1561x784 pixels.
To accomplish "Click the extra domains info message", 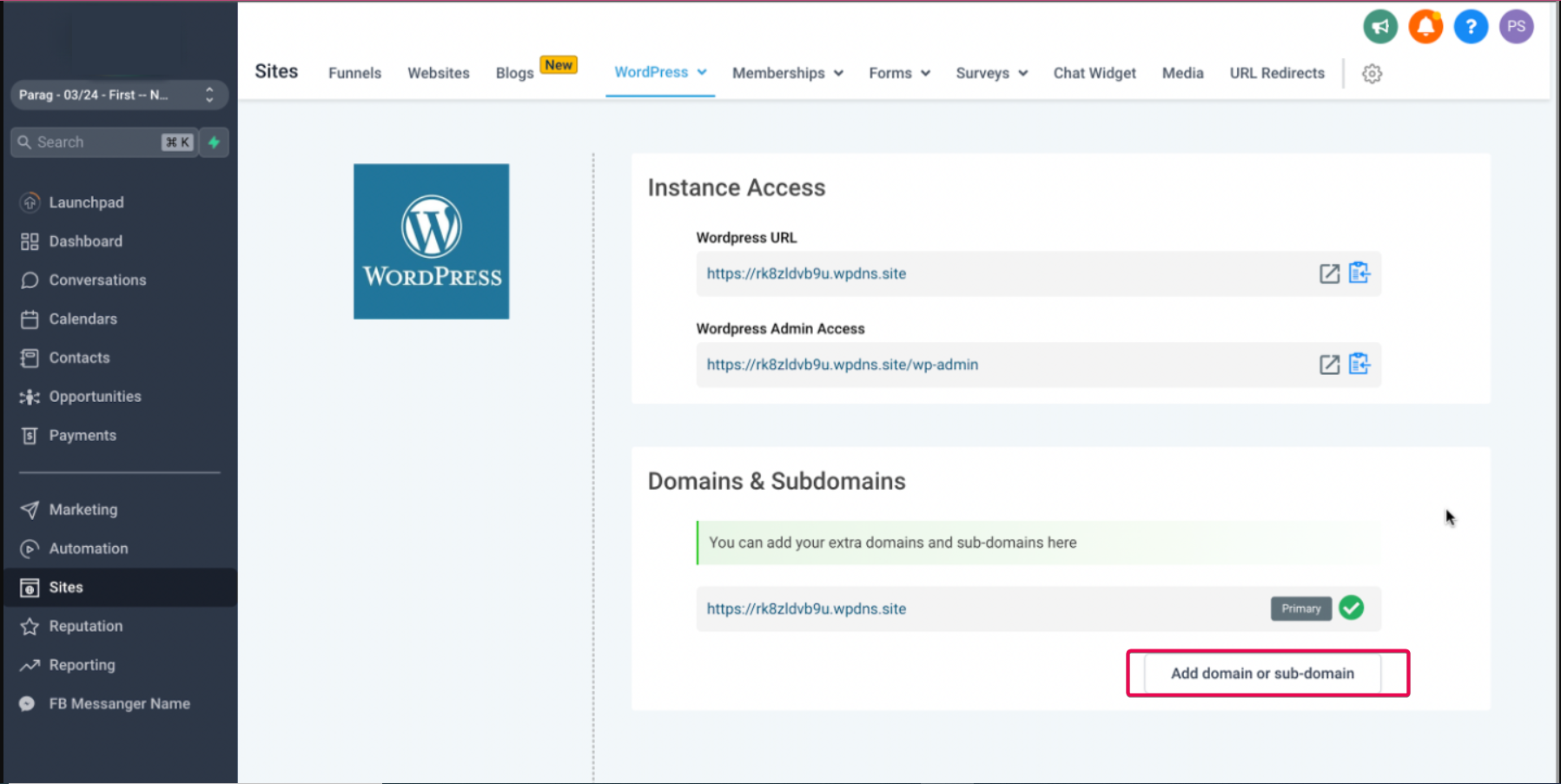I will (1038, 543).
